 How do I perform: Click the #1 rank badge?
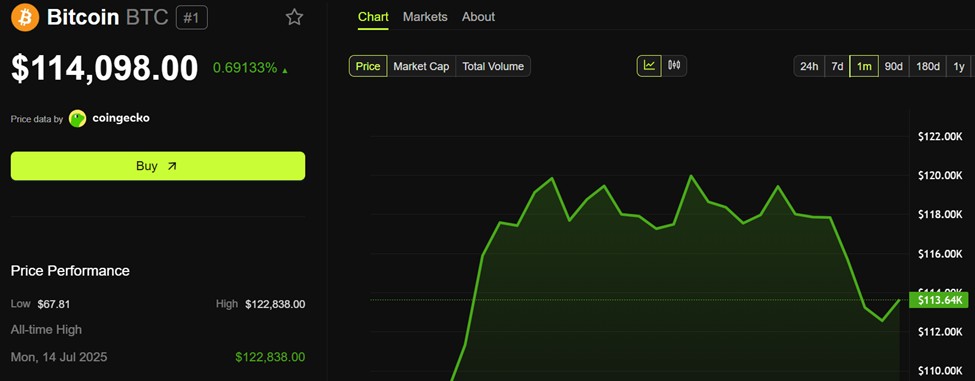192,17
